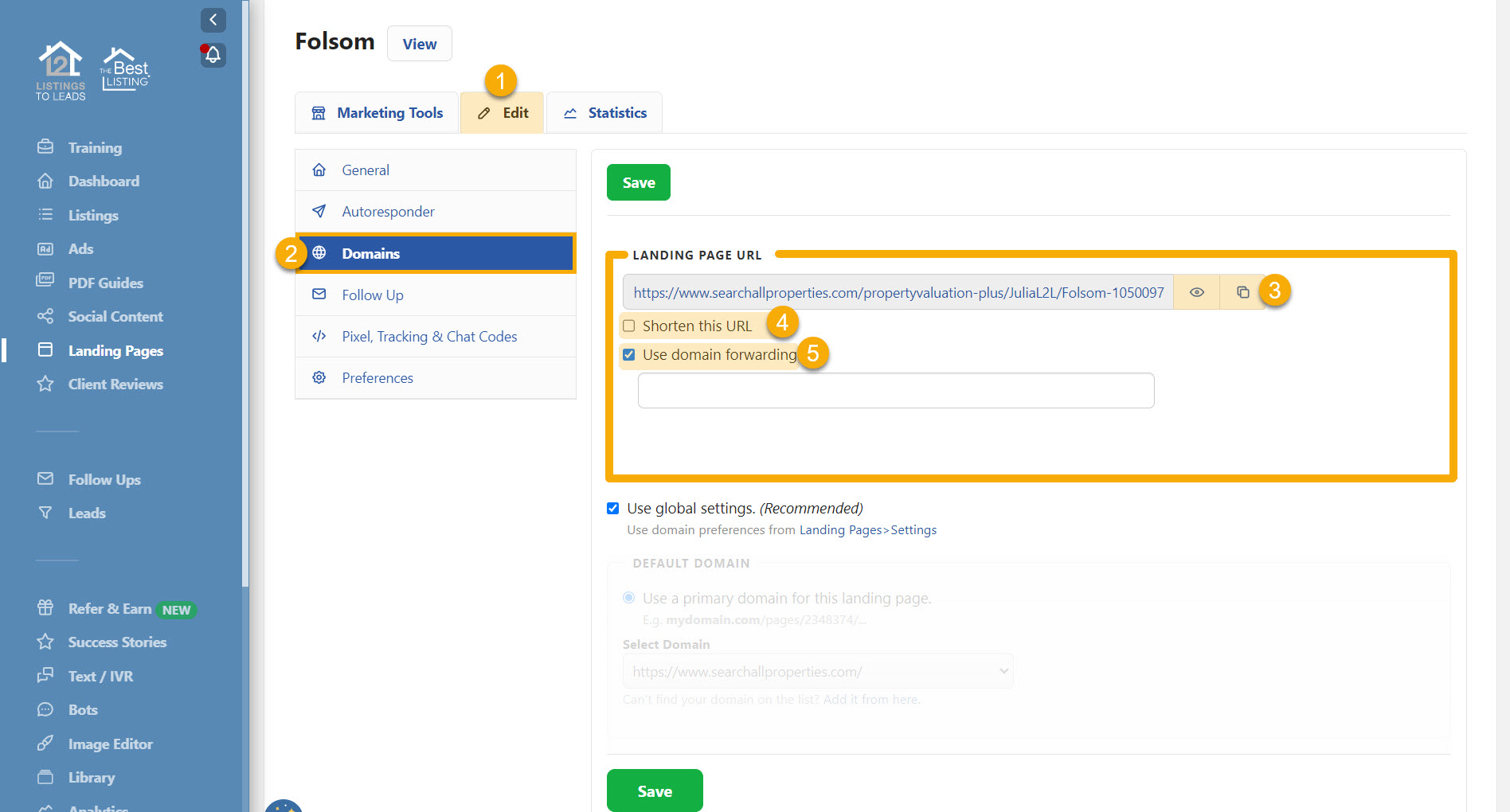The image size is (1510, 812).
Task: Uncheck Use domain forwarding
Action: click(x=629, y=355)
